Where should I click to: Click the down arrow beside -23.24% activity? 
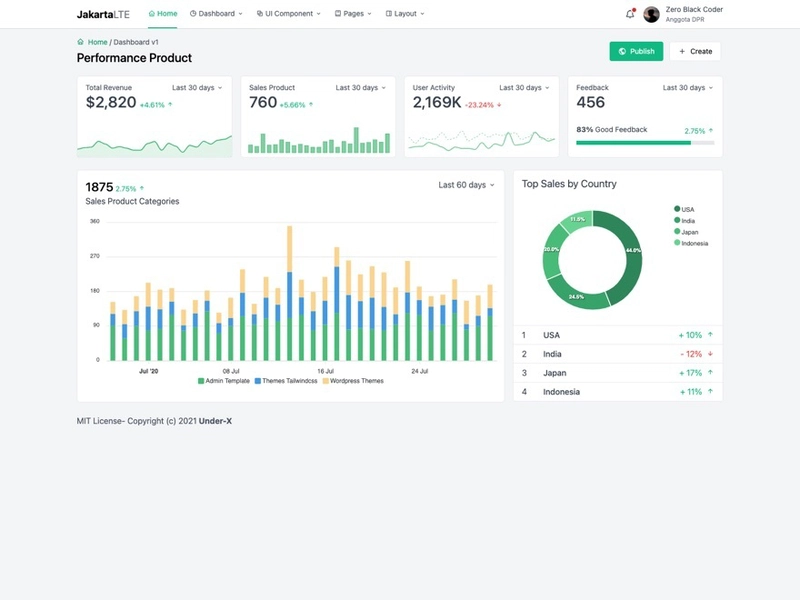point(499,105)
